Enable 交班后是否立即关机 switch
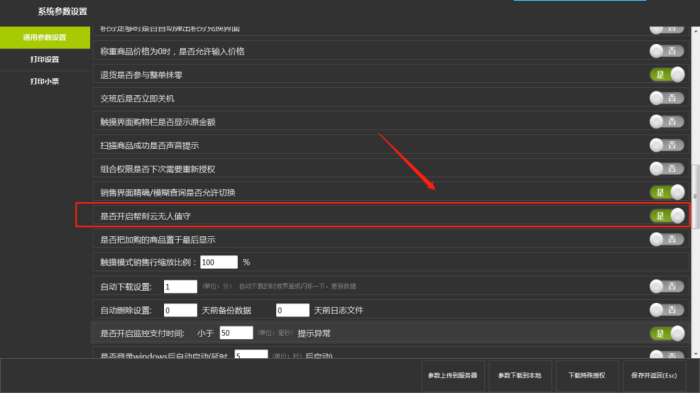Viewport: 700px width, 393px height. coord(667,98)
